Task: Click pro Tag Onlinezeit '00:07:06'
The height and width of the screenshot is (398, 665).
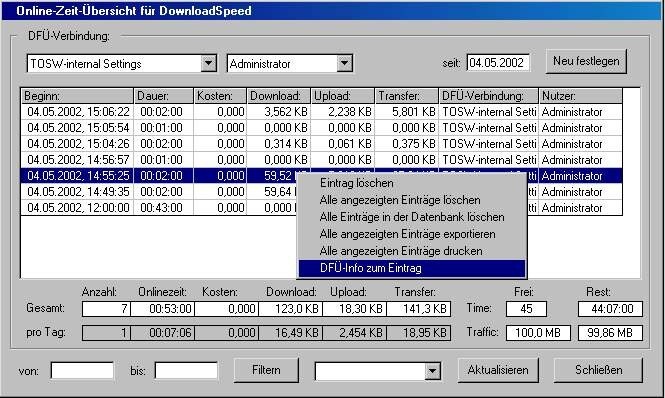Action: click(162, 333)
